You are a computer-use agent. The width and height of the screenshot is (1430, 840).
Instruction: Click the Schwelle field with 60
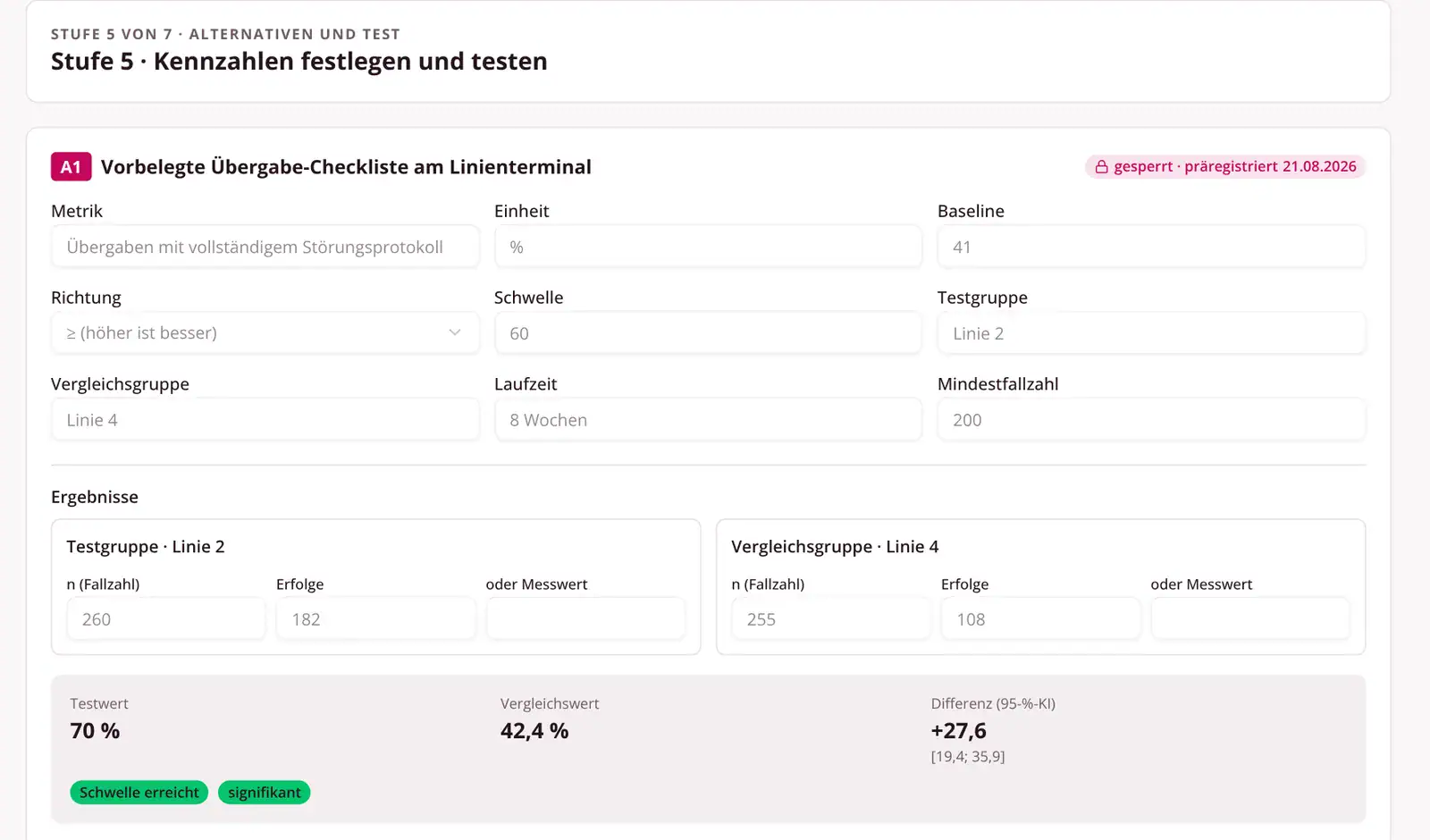pyautogui.click(x=708, y=333)
